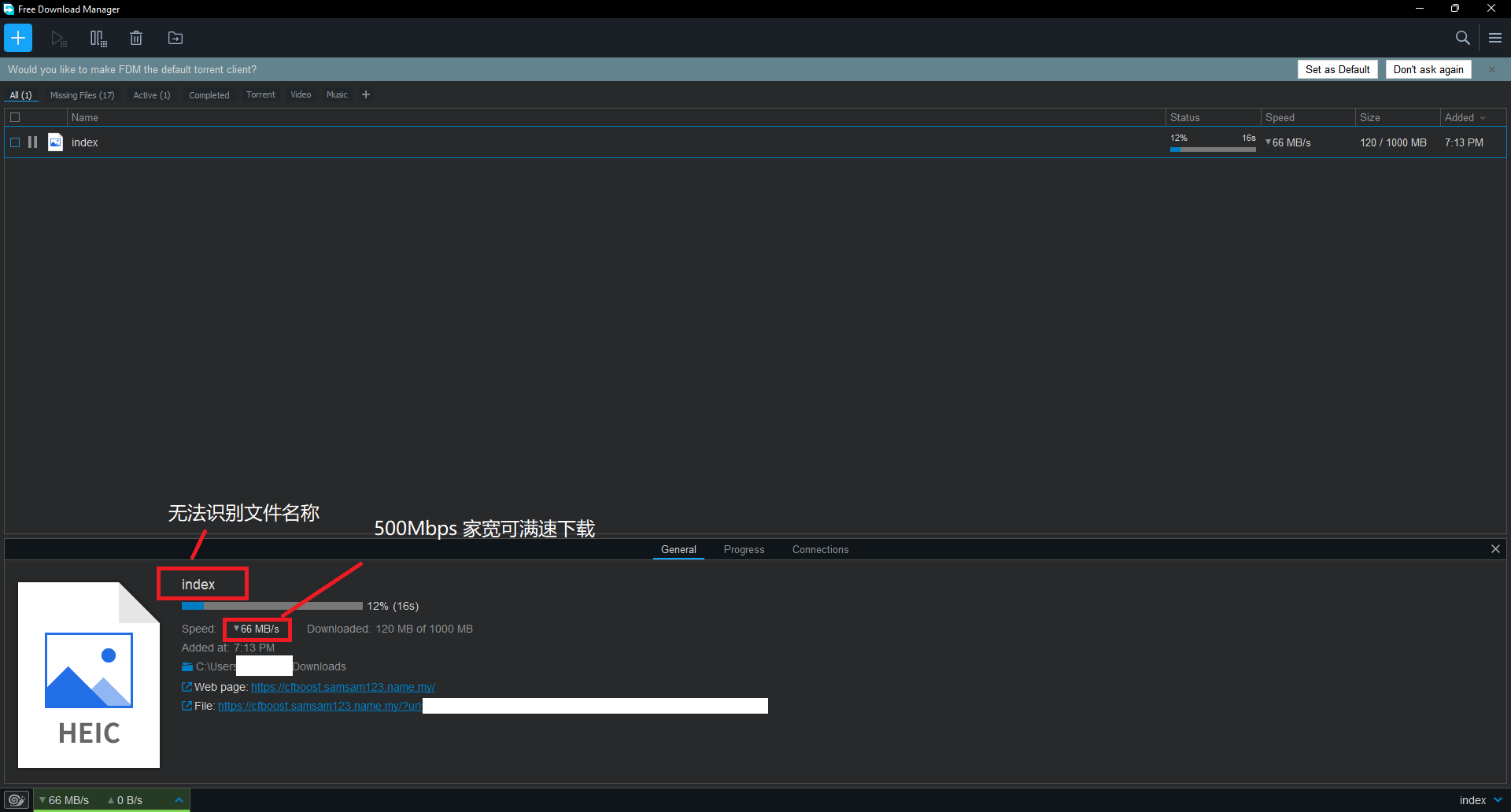Viewport: 1511px width, 812px height.
Task: Sort downloads by Speed column
Action: coord(1280,117)
